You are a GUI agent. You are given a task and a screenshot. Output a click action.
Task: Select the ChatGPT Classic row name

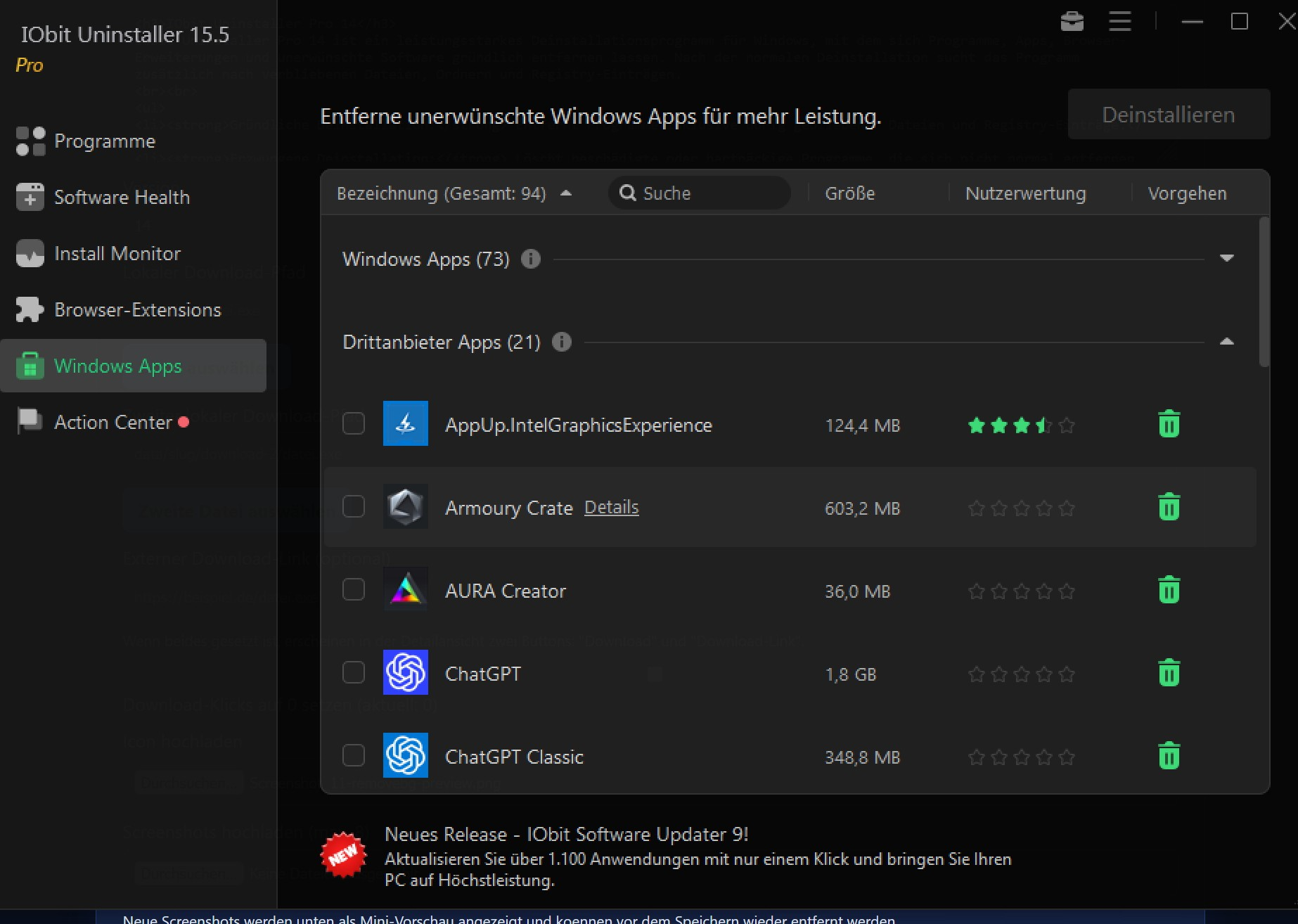click(x=514, y=757)
